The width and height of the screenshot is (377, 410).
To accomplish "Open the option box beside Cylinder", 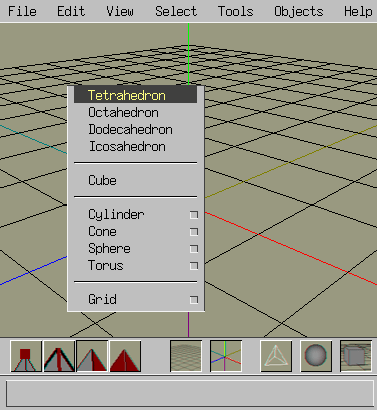I will (x=194, y=215).
